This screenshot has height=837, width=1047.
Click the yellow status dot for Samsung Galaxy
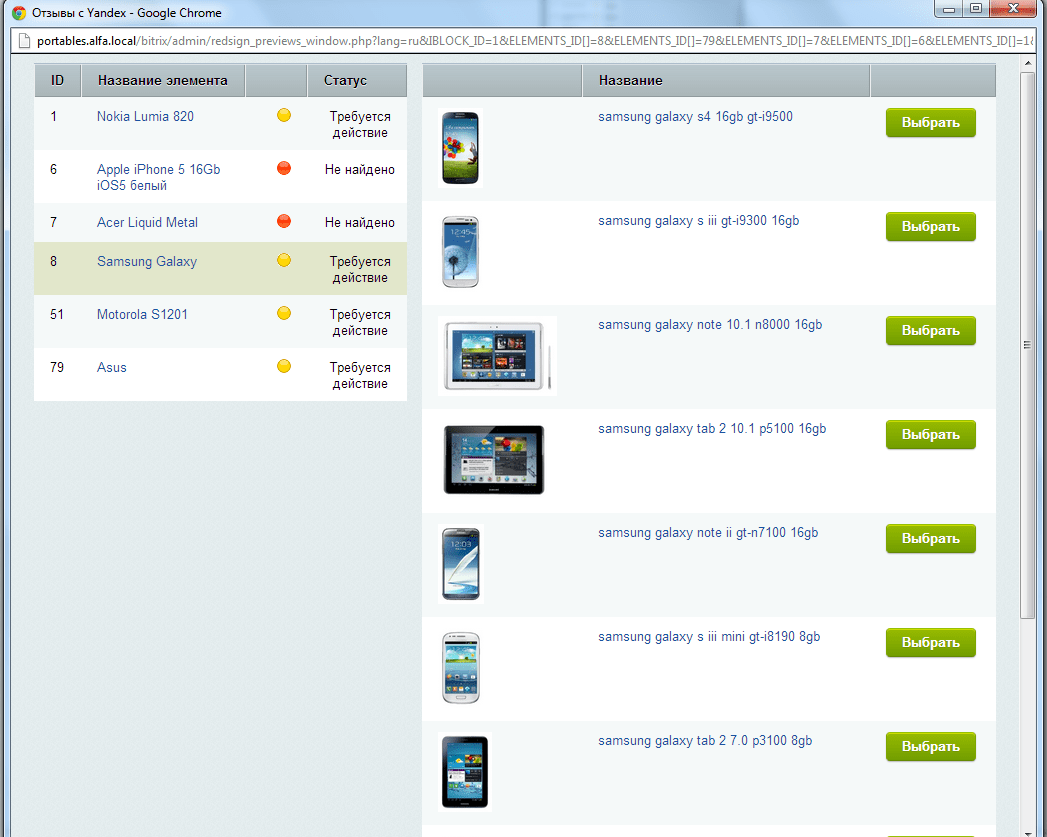click(x=284, y=260)
